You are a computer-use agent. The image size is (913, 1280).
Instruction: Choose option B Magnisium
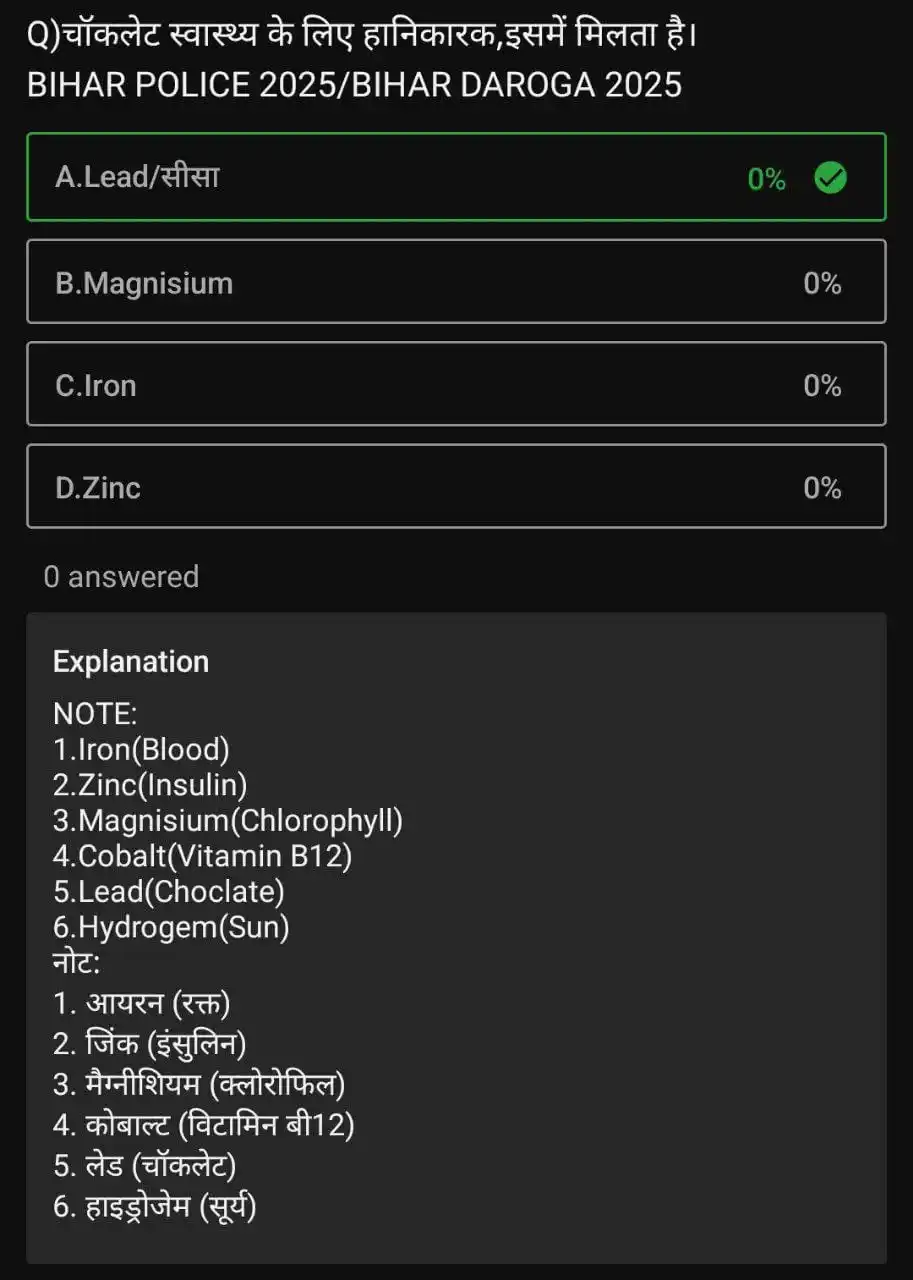456,281
